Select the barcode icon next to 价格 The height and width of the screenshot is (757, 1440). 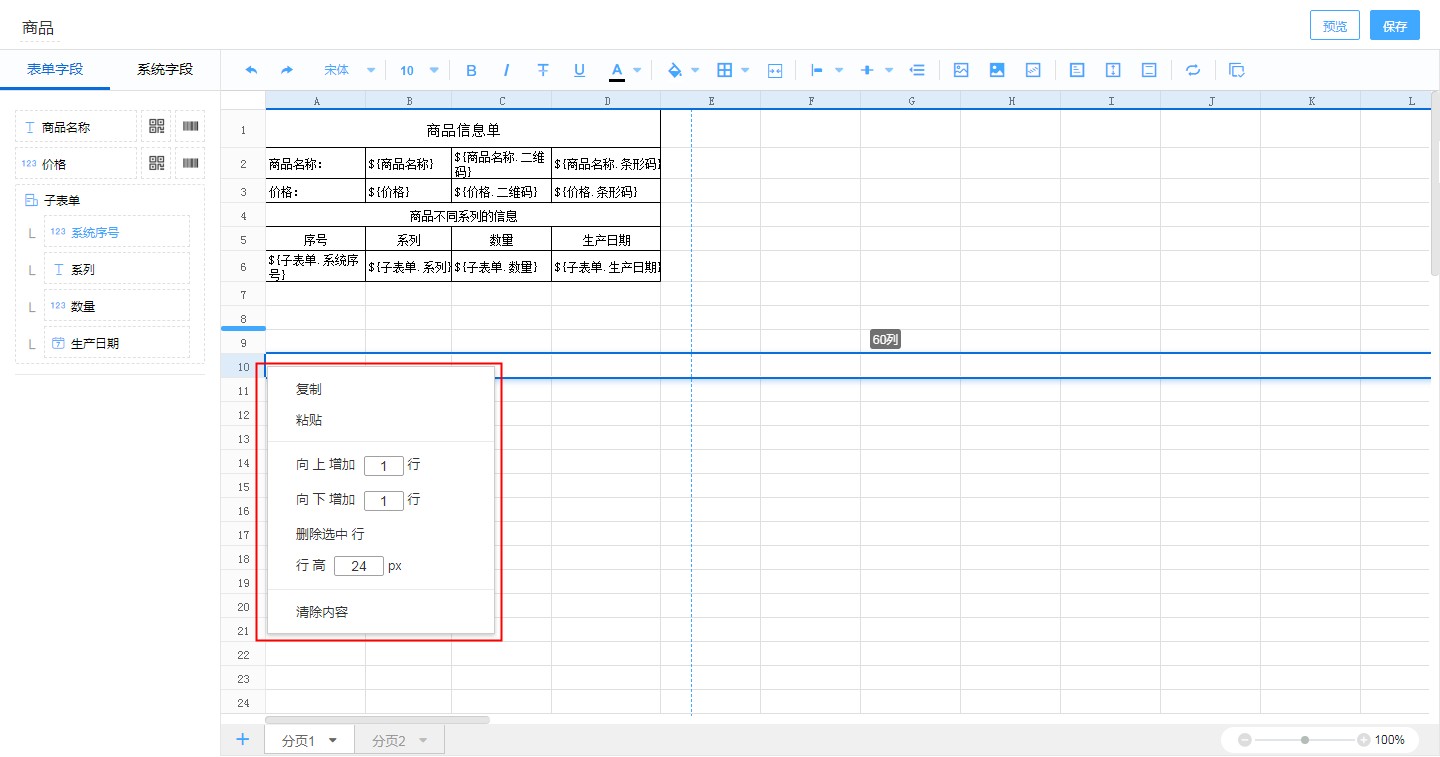(190, 162)
